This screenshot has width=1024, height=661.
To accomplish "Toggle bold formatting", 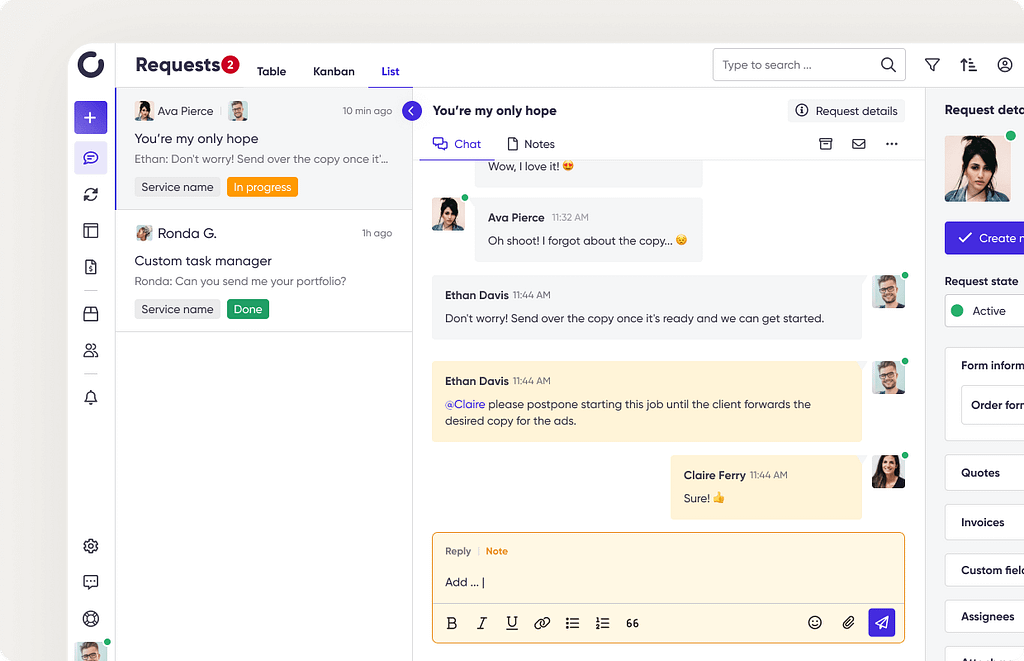I will (451, 623).
